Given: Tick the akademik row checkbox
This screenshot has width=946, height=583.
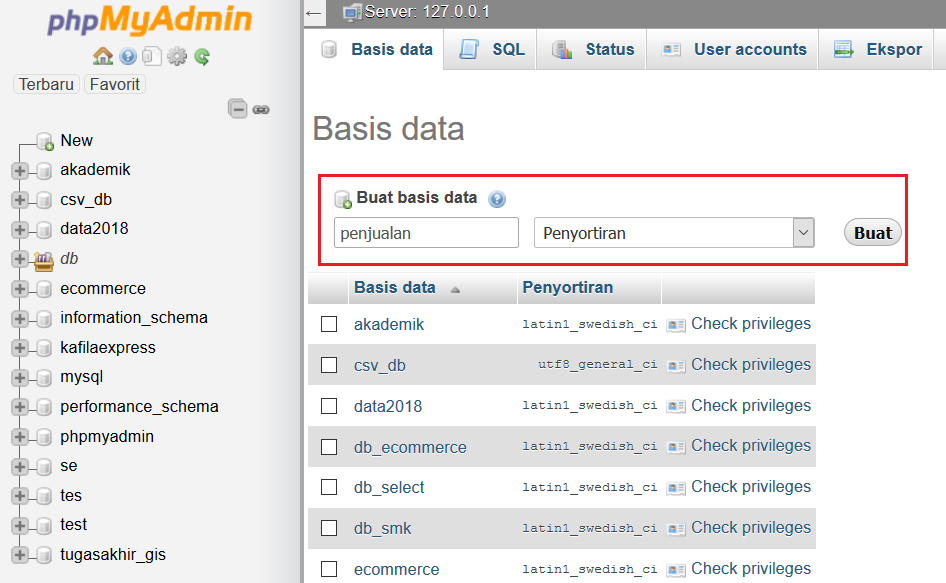Looking at the screenshot, I should coord(329,324).
